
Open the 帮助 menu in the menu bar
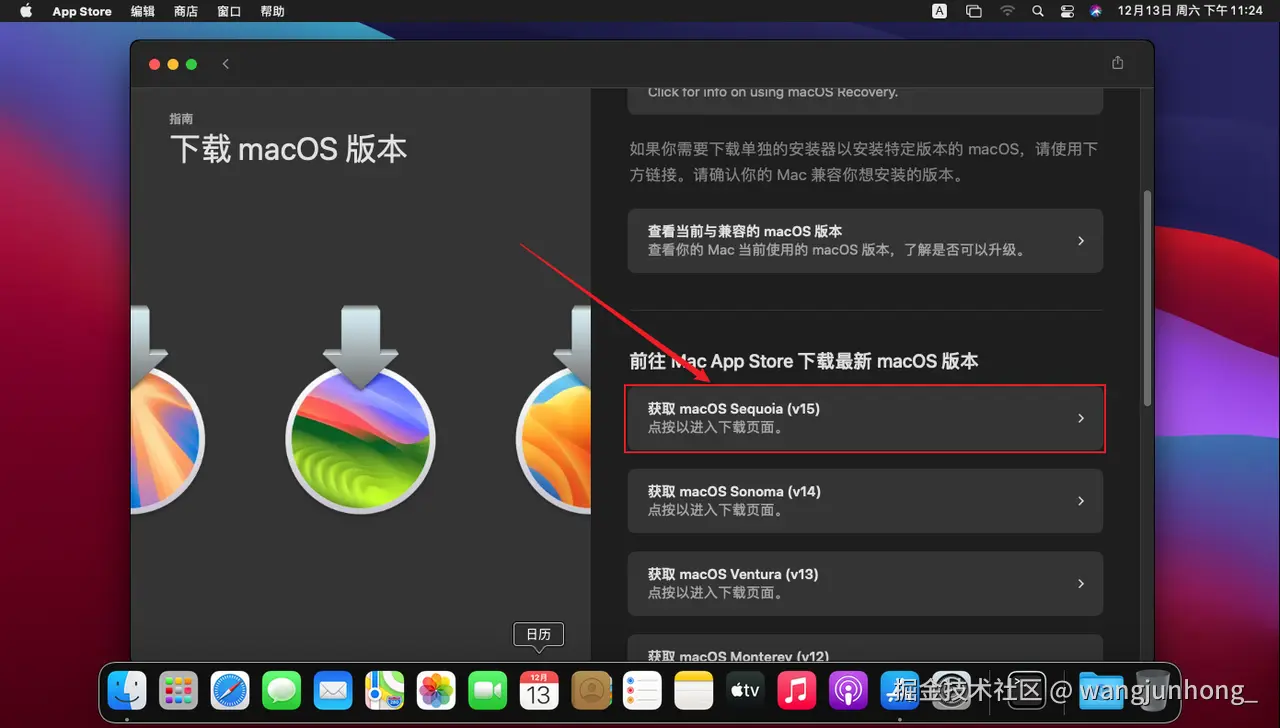click(272, 11)
